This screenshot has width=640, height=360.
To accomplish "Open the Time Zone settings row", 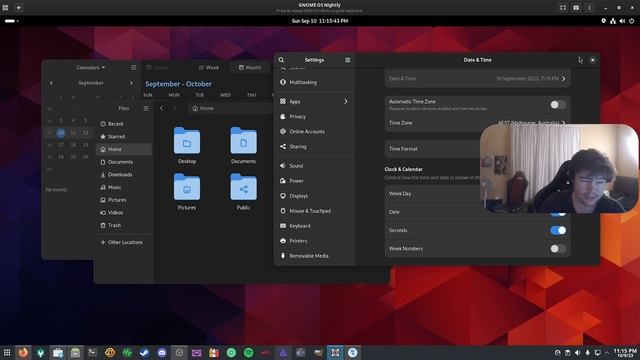I will (x=478, y=123).
